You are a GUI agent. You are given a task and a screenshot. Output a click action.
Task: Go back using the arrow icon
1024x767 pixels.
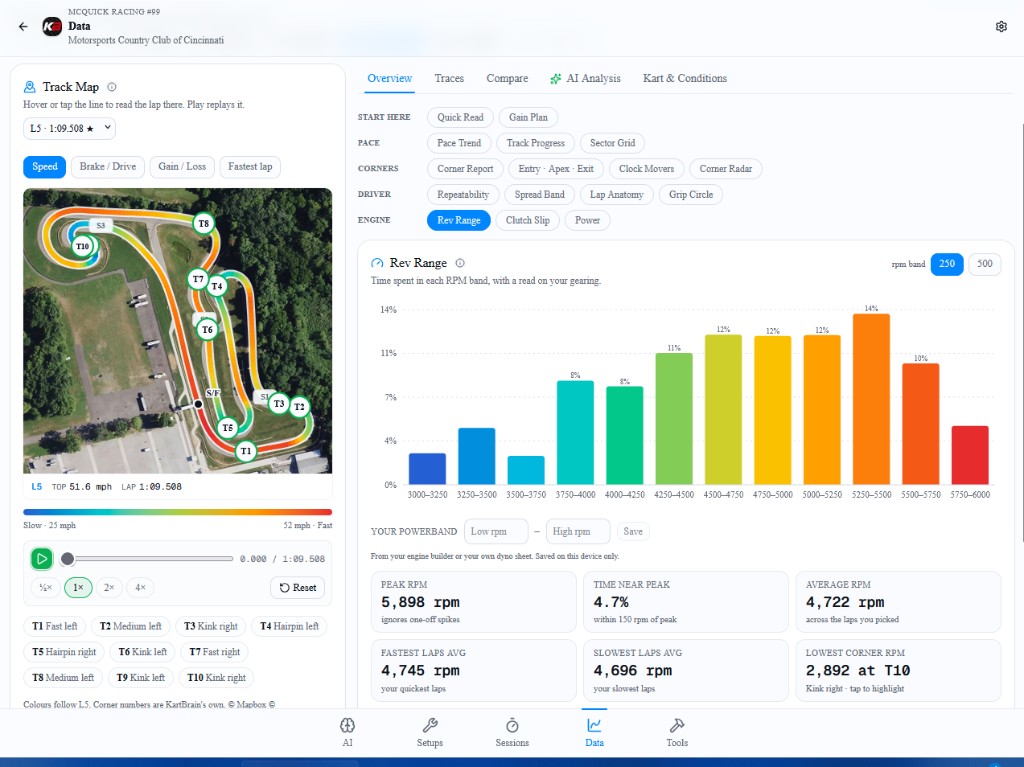(24, 27)
